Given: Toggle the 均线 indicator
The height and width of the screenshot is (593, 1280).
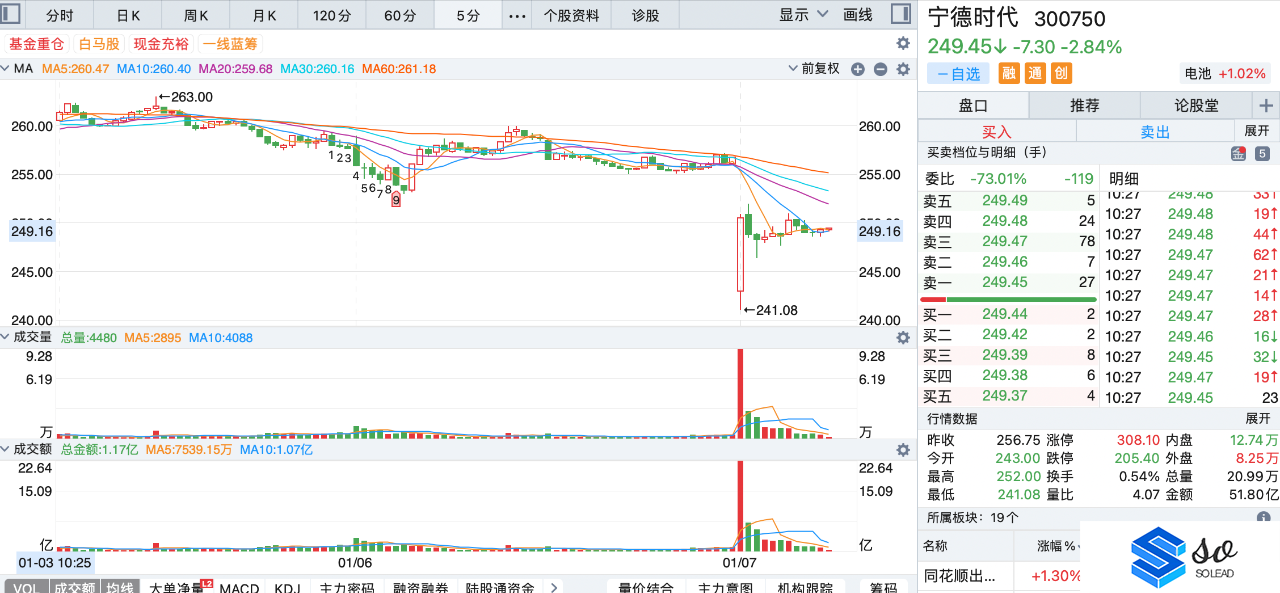Looking at the screenshot, I should point(121,588).
